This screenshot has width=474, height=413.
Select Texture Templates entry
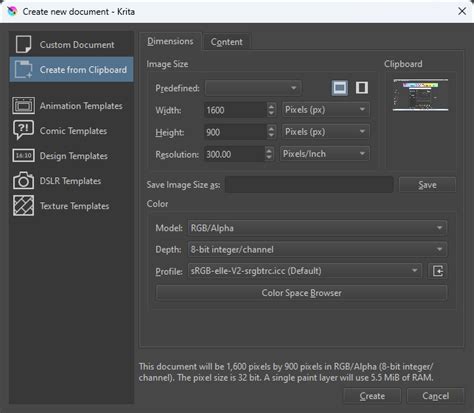pos(71,206)
